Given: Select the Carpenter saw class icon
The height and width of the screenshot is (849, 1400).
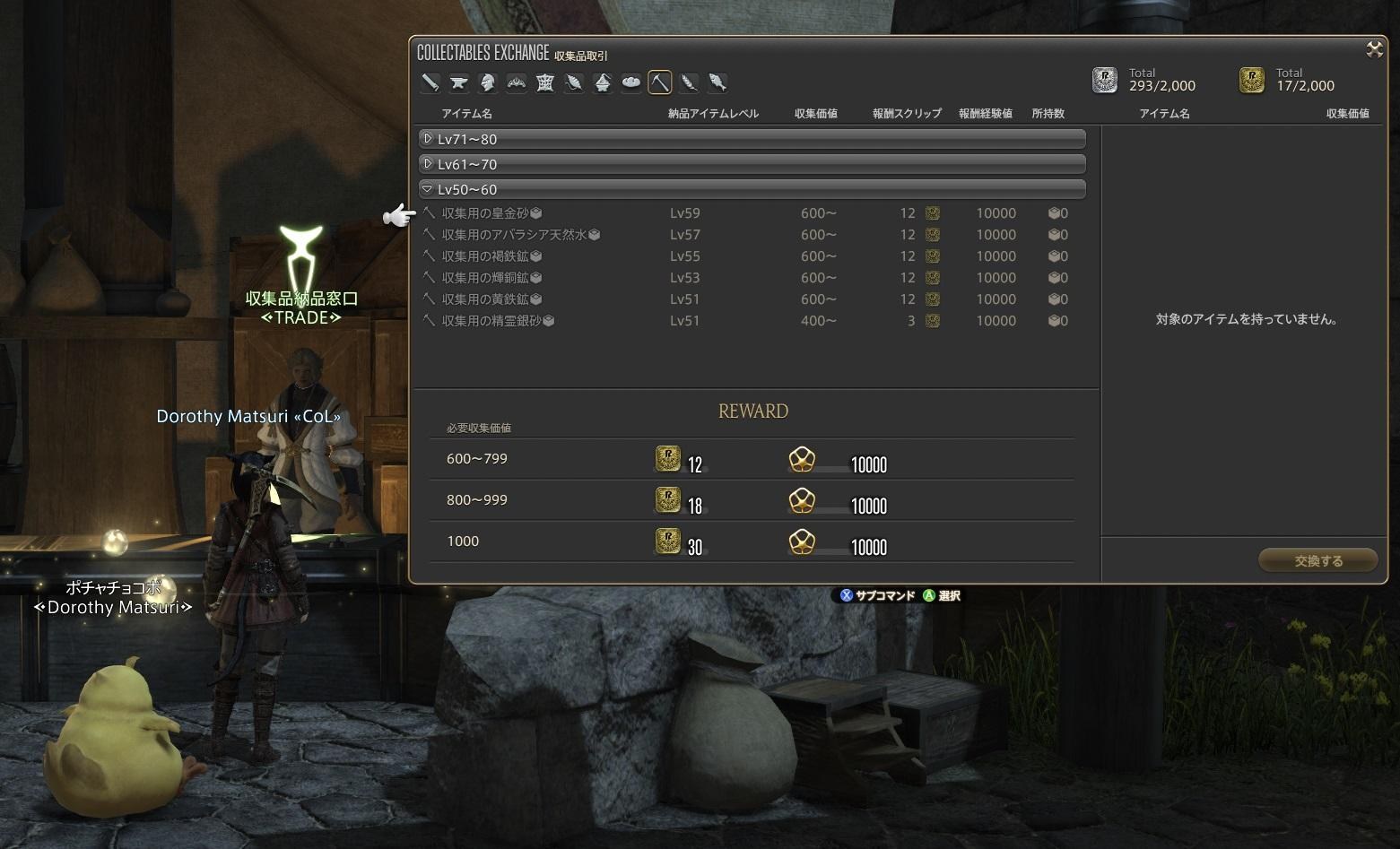Looking at the screenshot, I should (x=430, y=82).
